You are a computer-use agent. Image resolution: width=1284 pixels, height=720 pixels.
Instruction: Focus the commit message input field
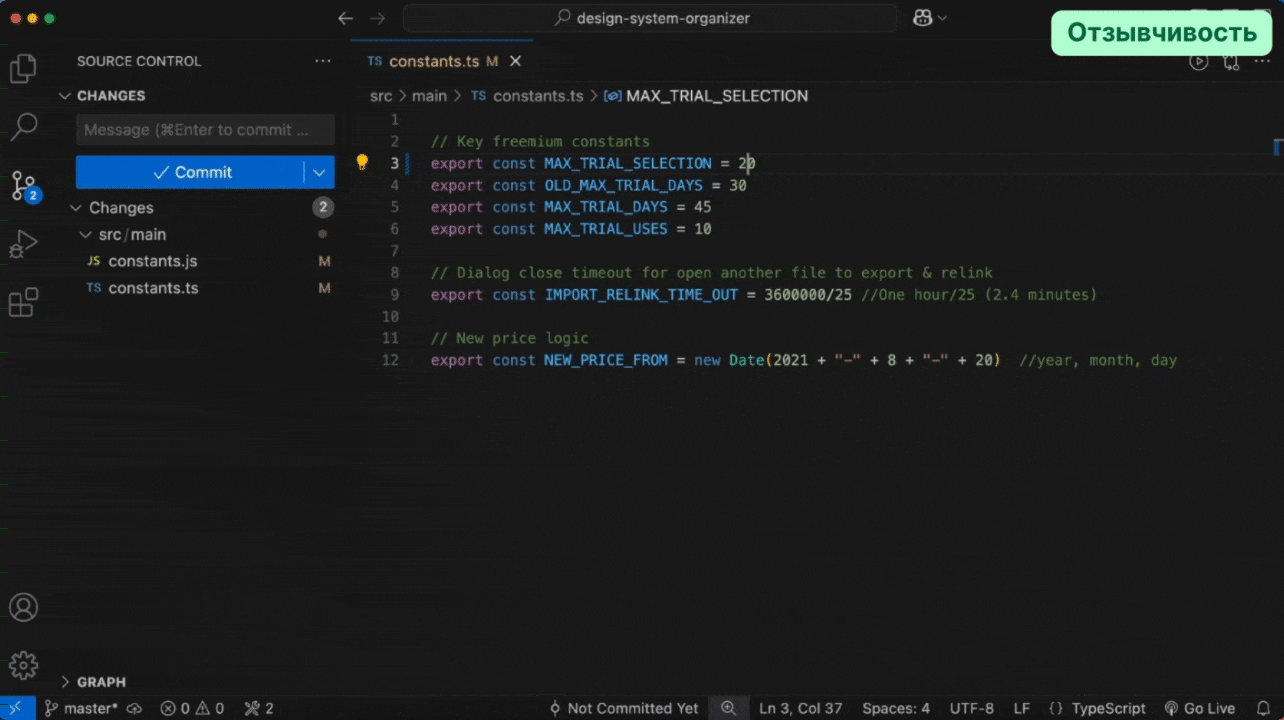coord(205,130)
